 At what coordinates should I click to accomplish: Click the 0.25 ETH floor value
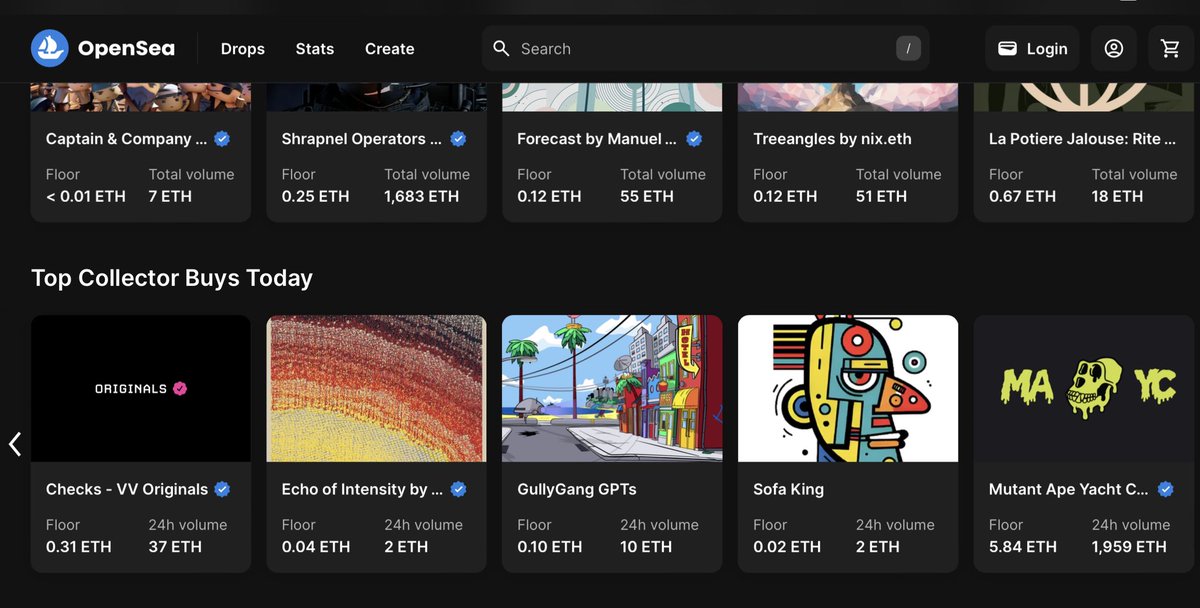point(316,196)
